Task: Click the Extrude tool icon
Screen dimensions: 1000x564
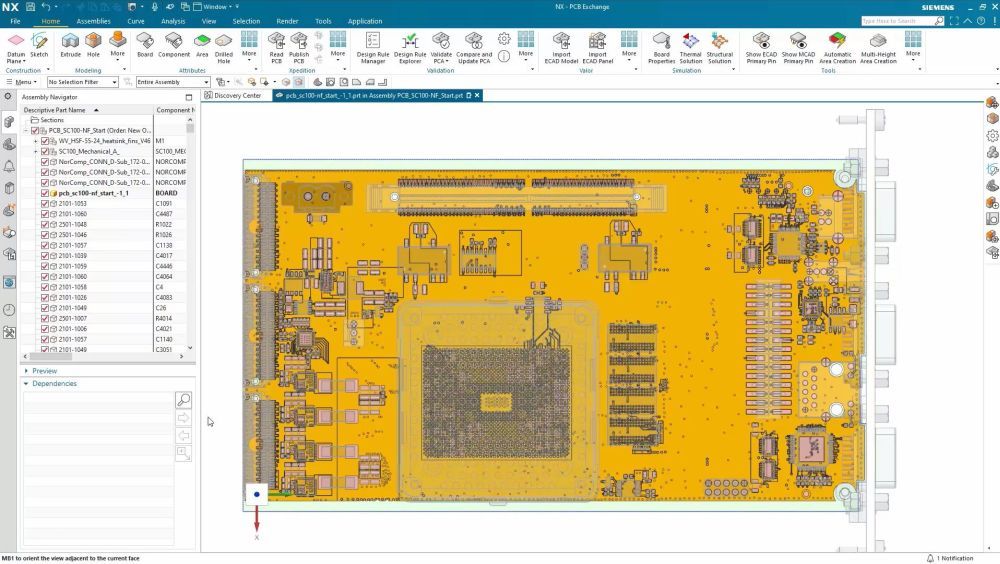Action: tap(70, 45)
